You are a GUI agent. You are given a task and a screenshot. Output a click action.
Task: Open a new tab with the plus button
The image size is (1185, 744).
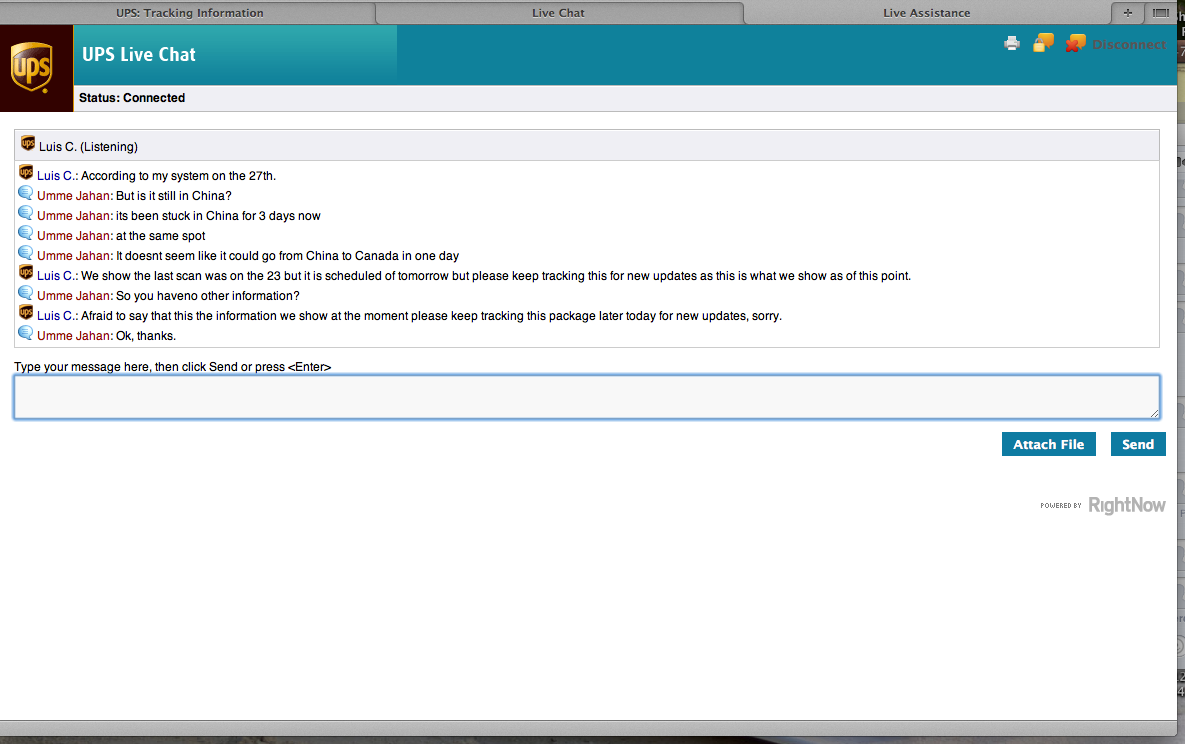click(x=1128, y=13)
